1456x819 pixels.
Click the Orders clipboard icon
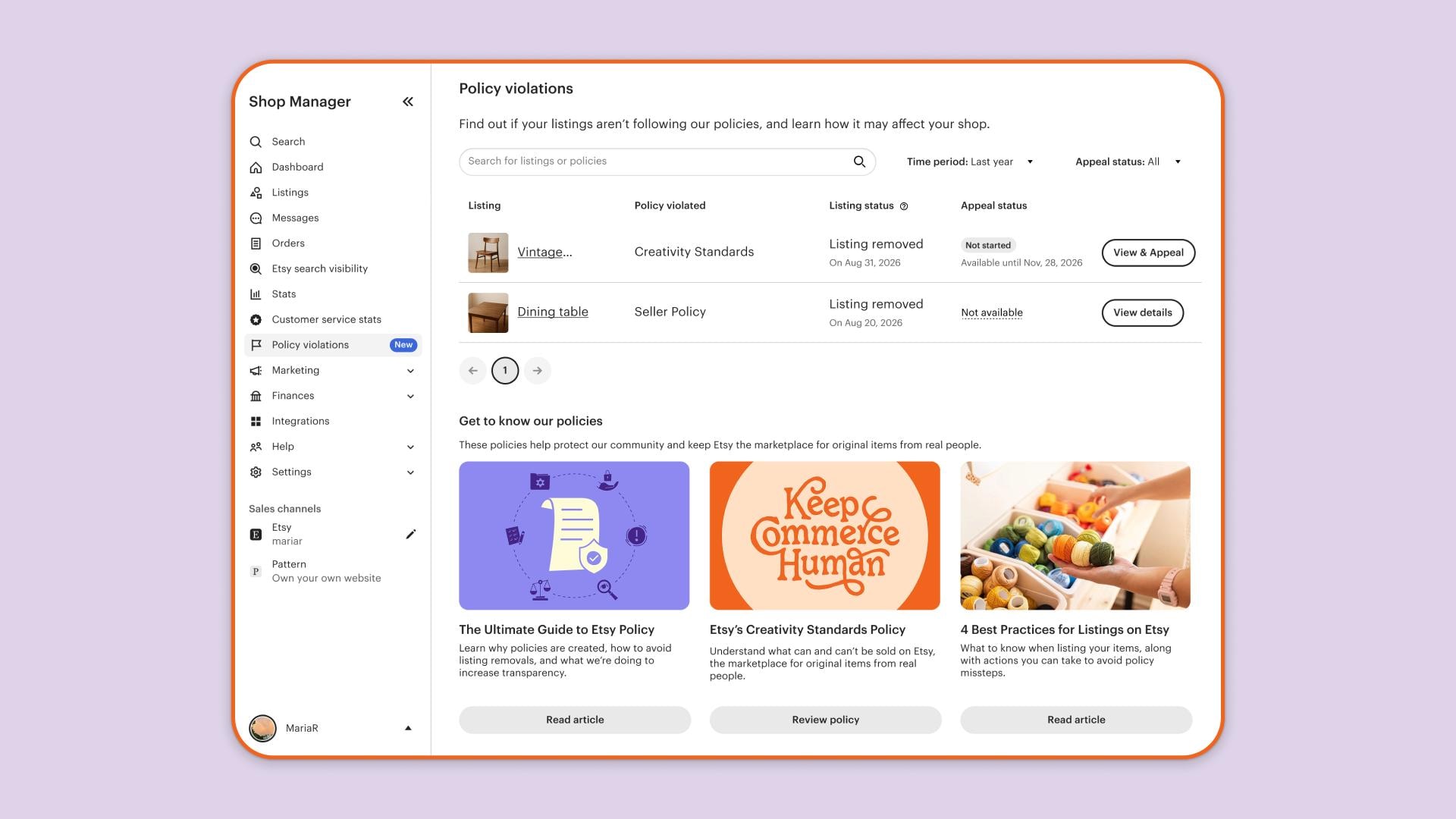(256, 243)
